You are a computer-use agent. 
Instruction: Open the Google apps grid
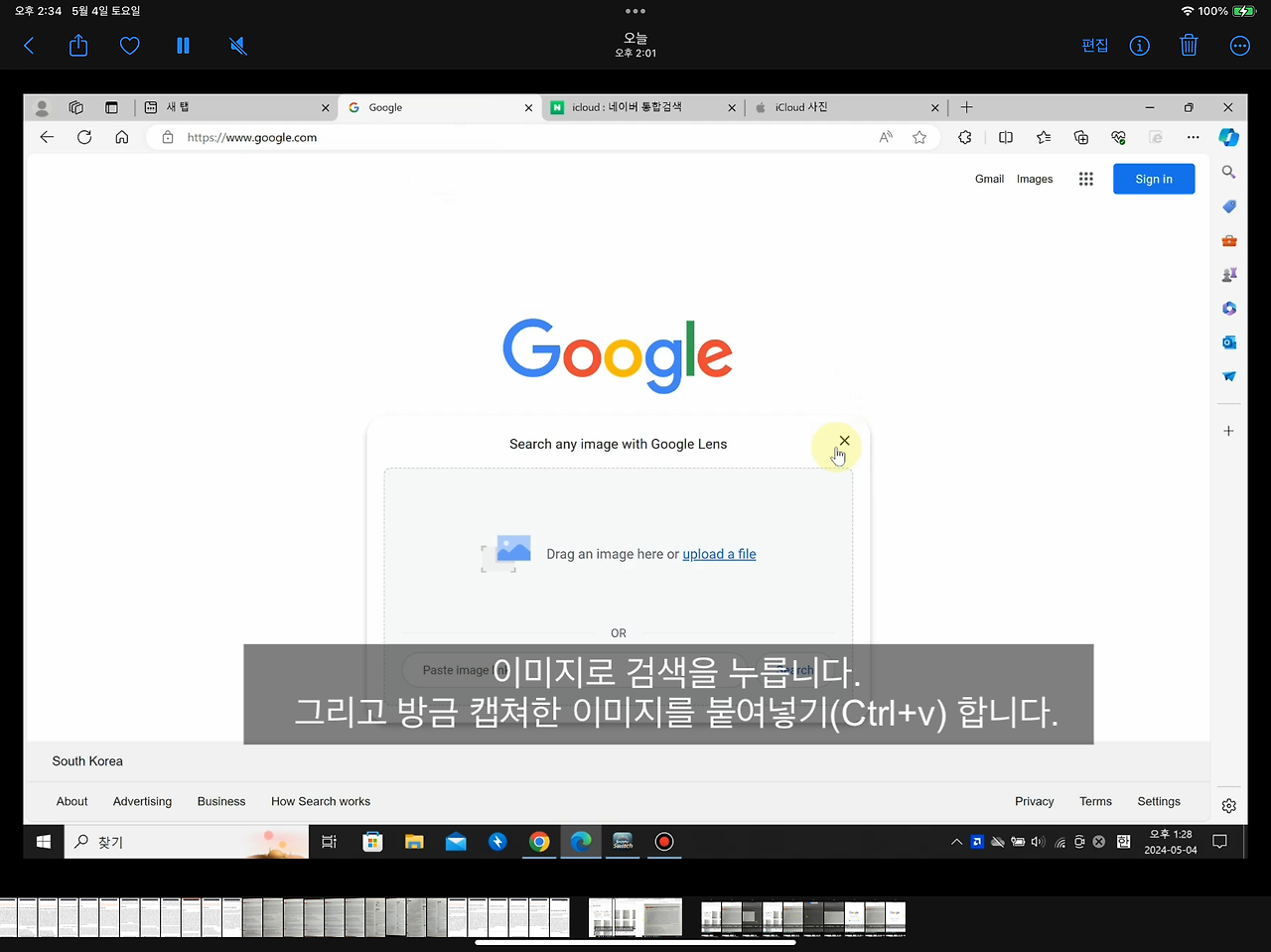1086,179
